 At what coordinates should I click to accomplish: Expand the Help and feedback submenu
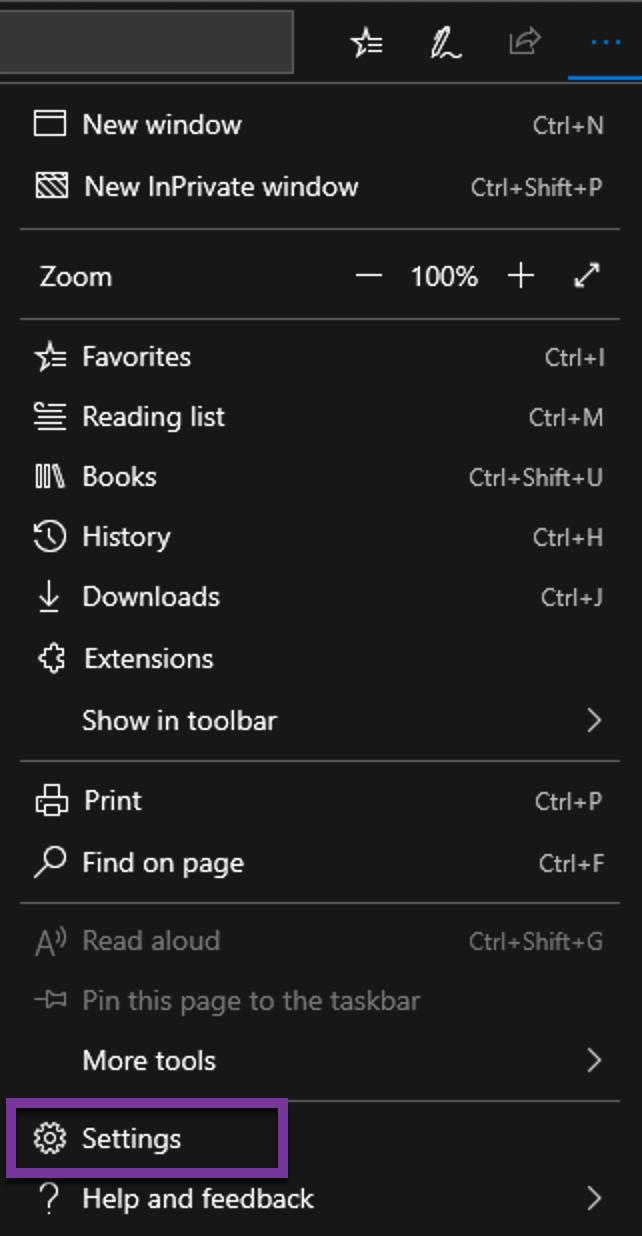tap(594, 1198)
